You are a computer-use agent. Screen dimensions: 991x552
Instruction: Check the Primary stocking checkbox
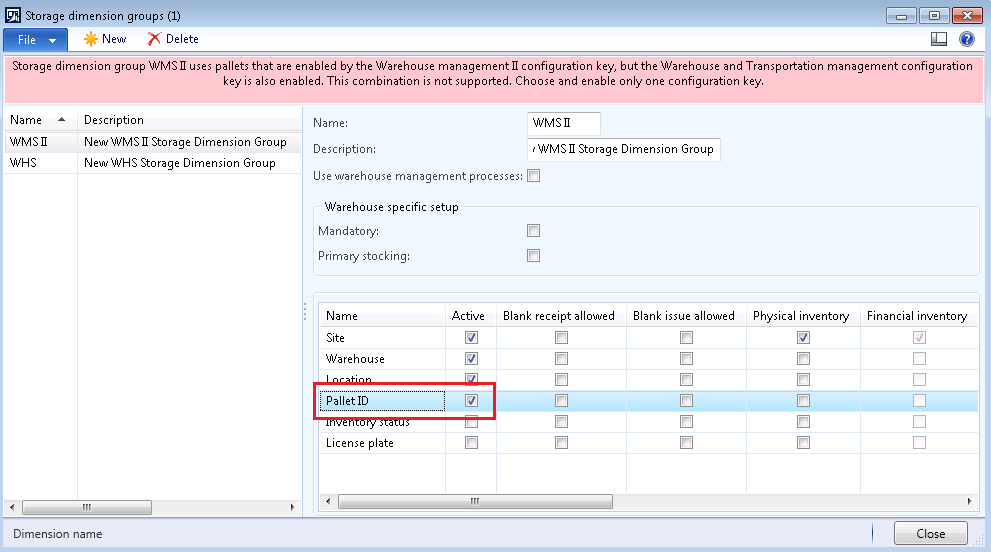tap(534, 256)
